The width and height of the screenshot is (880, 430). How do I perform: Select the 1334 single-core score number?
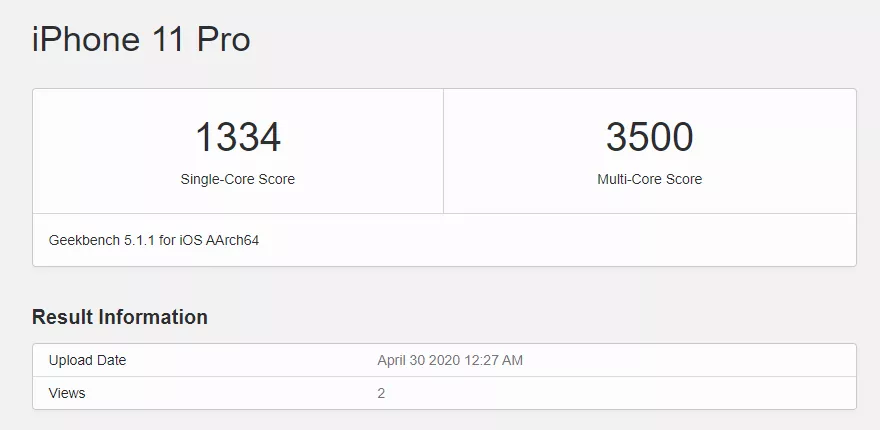click(238, 138)
